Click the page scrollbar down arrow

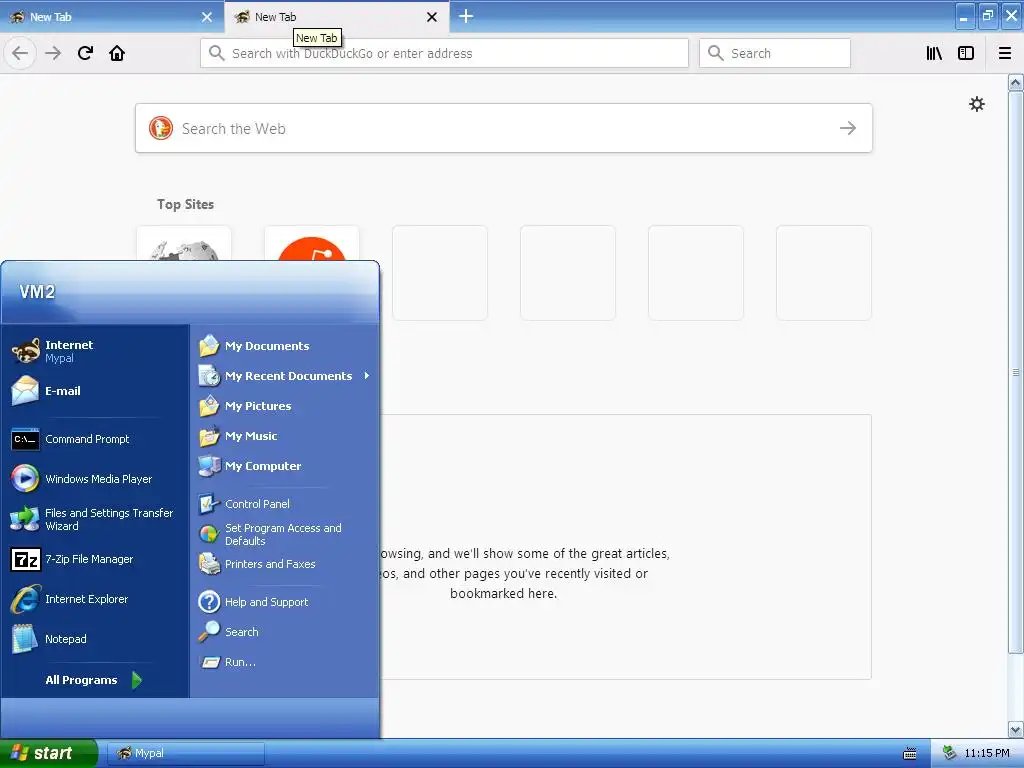1016,729
